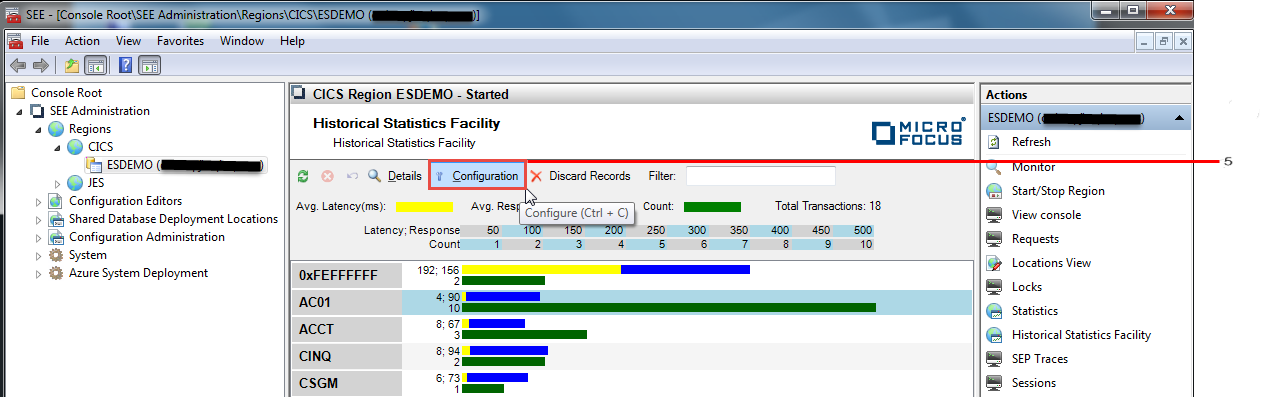Open Details with magnifier
This screenshot has width=1288, height=397.
pos(395,176)
